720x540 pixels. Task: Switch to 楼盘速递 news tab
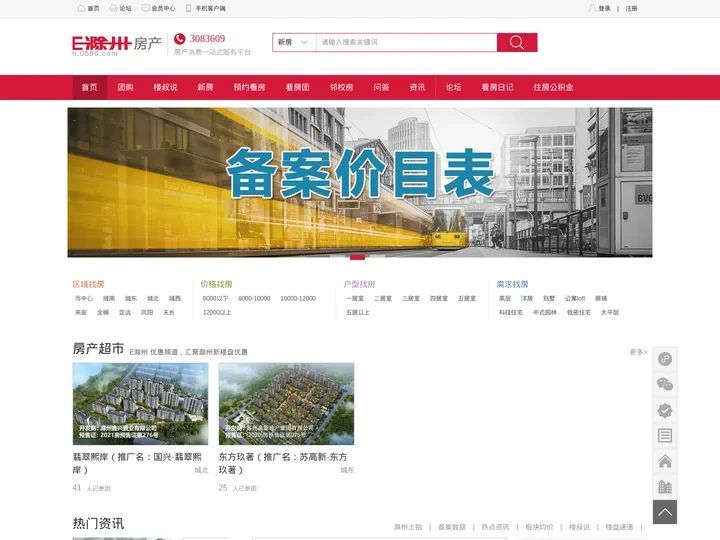pos(619,527)
